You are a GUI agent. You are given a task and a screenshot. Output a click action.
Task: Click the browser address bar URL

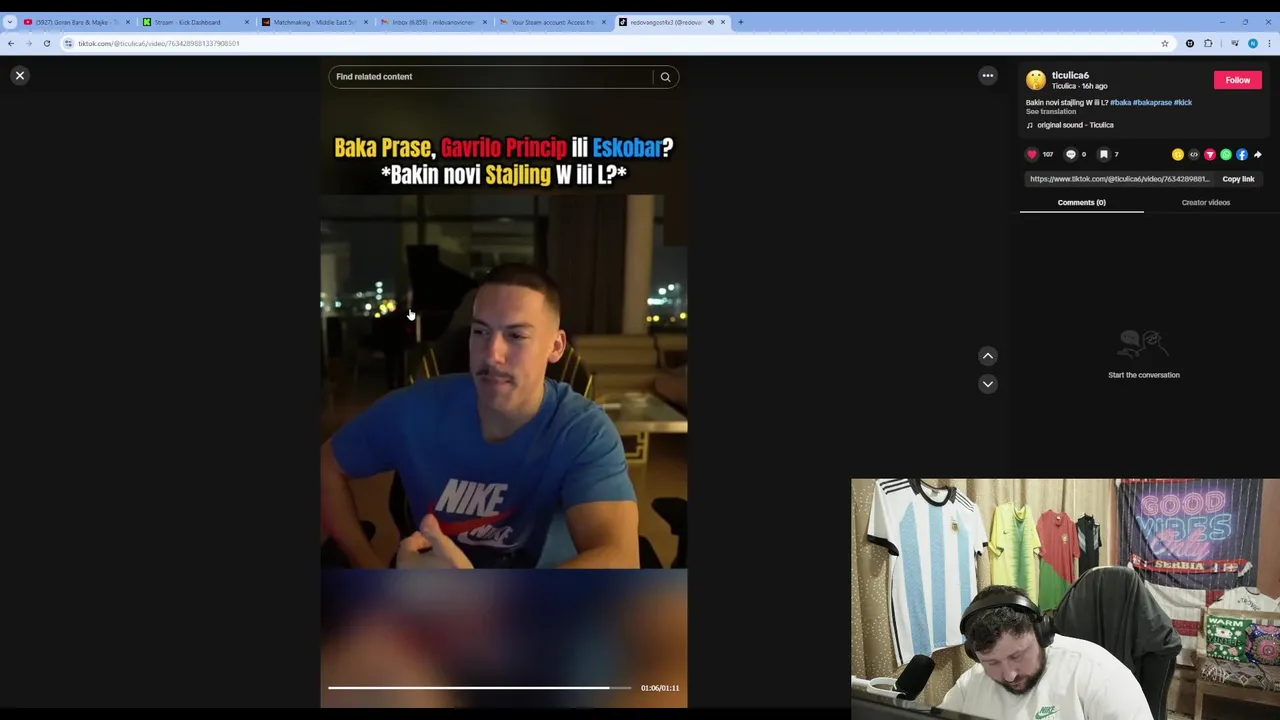click(158, 44)
